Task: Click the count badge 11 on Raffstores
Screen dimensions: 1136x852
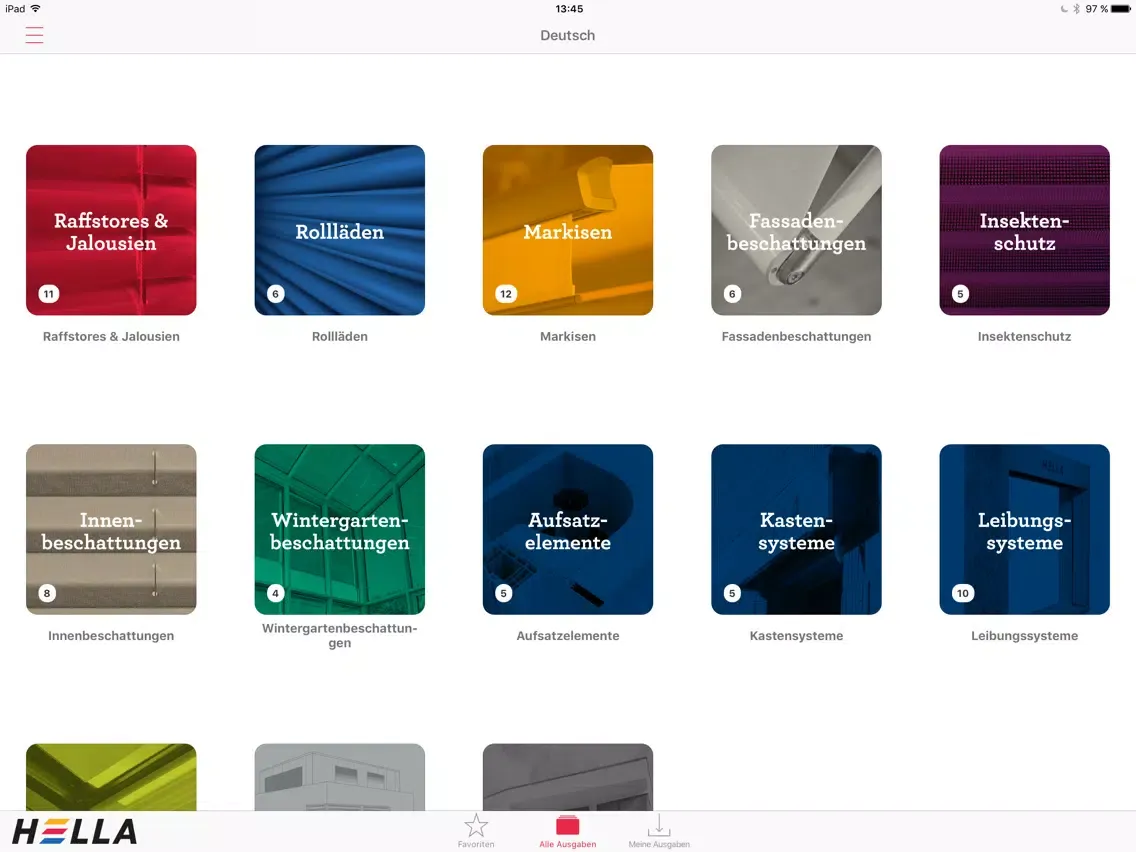Action: 49,293
